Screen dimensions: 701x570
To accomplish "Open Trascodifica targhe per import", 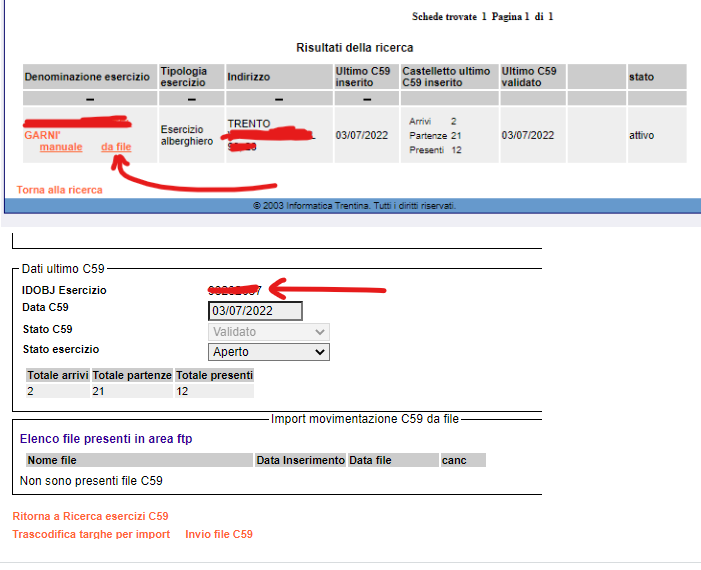I will click(x=91, y=535).
